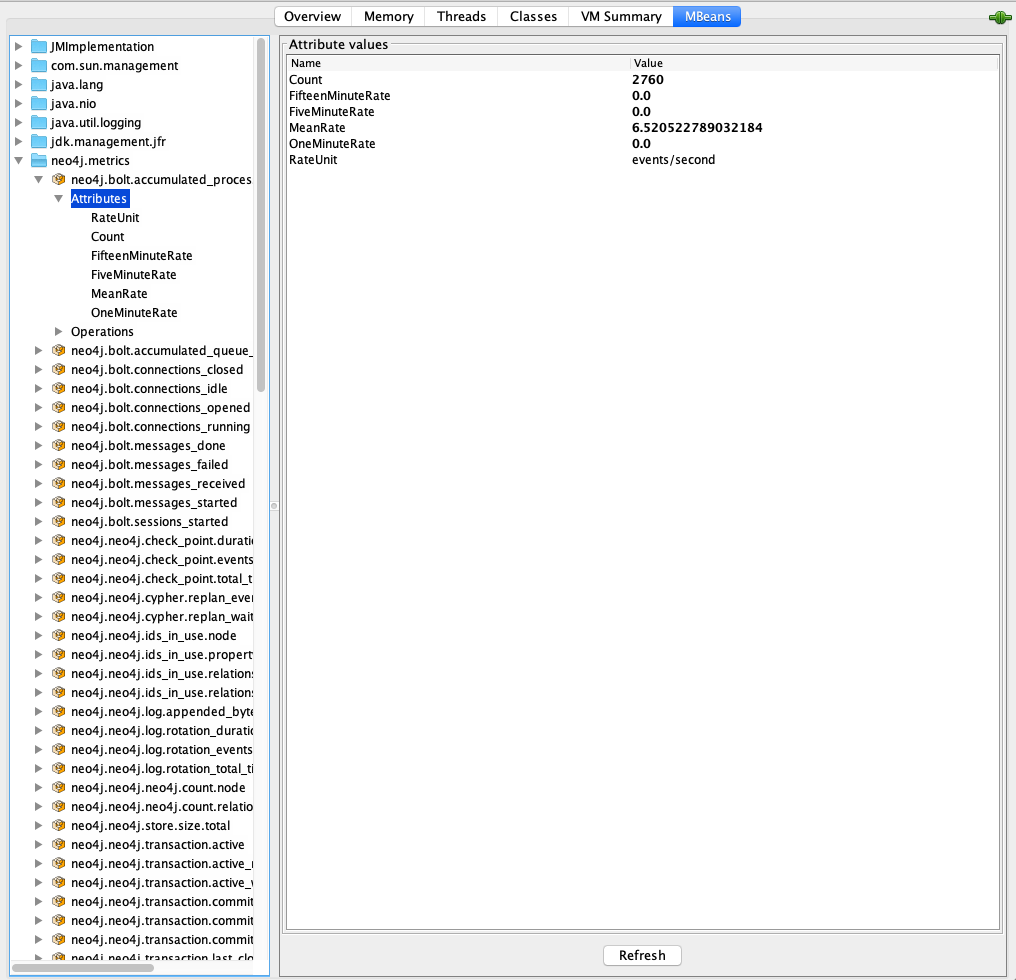Collapse the neo4j.metrics tree node
The width and height of the screenshot is (1016, 980).
click(19, 161)
